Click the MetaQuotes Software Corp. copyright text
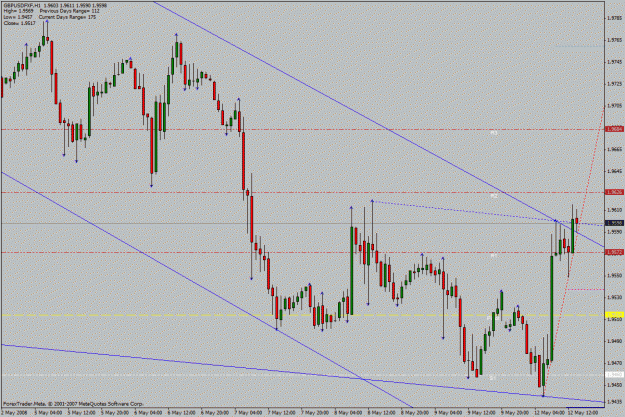Viewport: 625px width, 417px height. coord(73,404)
